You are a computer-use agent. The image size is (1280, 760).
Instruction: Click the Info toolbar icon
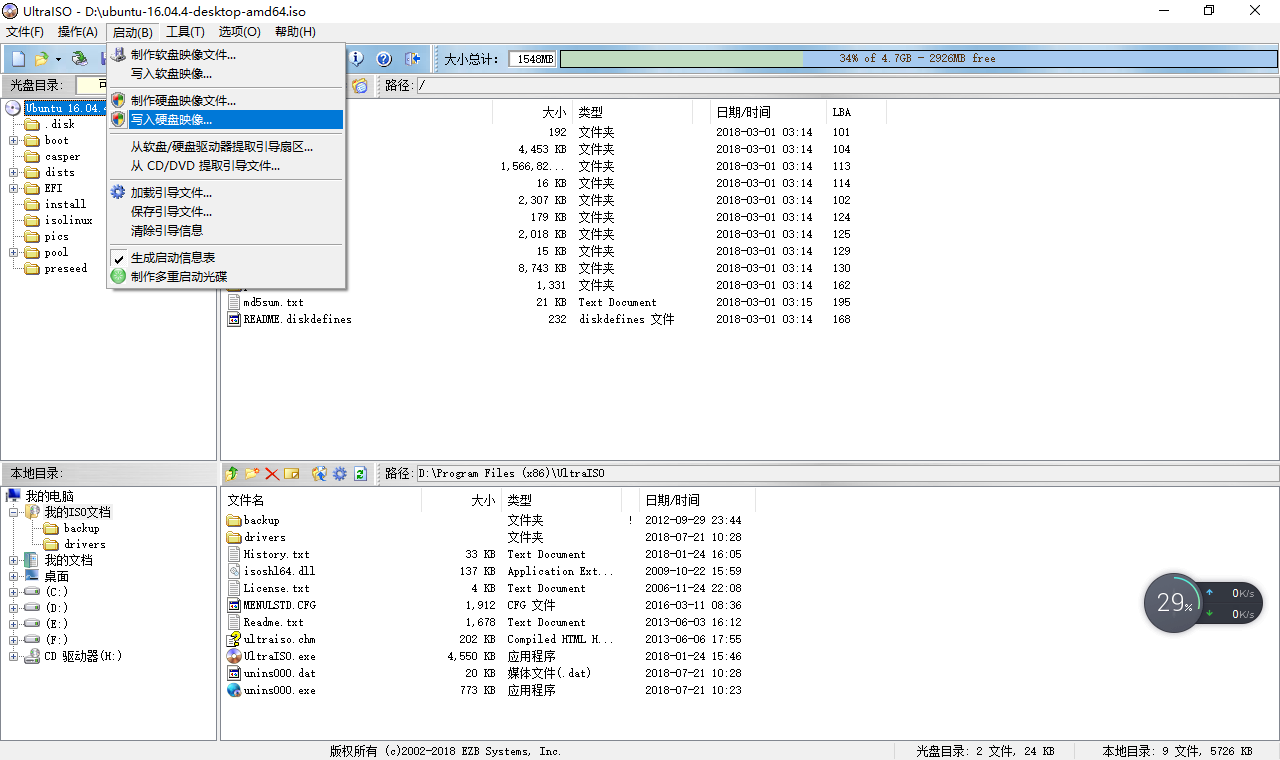356,59
